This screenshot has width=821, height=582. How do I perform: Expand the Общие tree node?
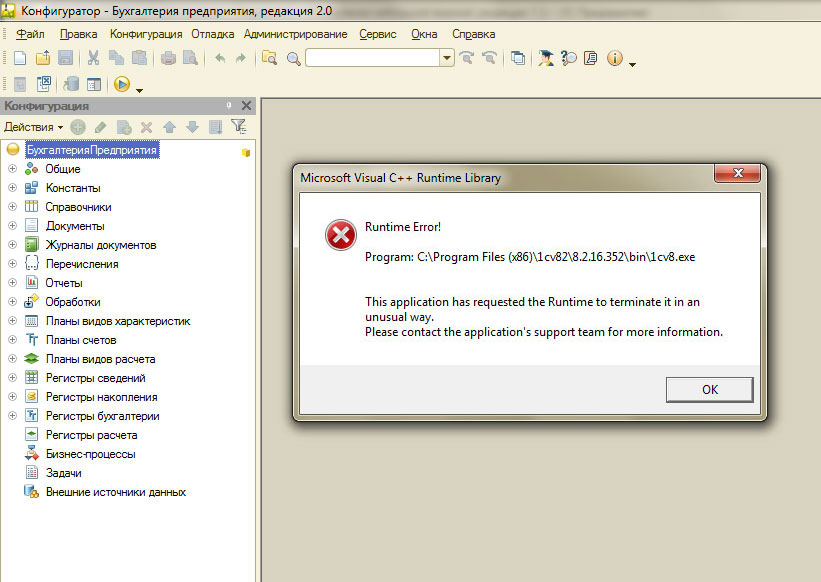pos(13,169)
